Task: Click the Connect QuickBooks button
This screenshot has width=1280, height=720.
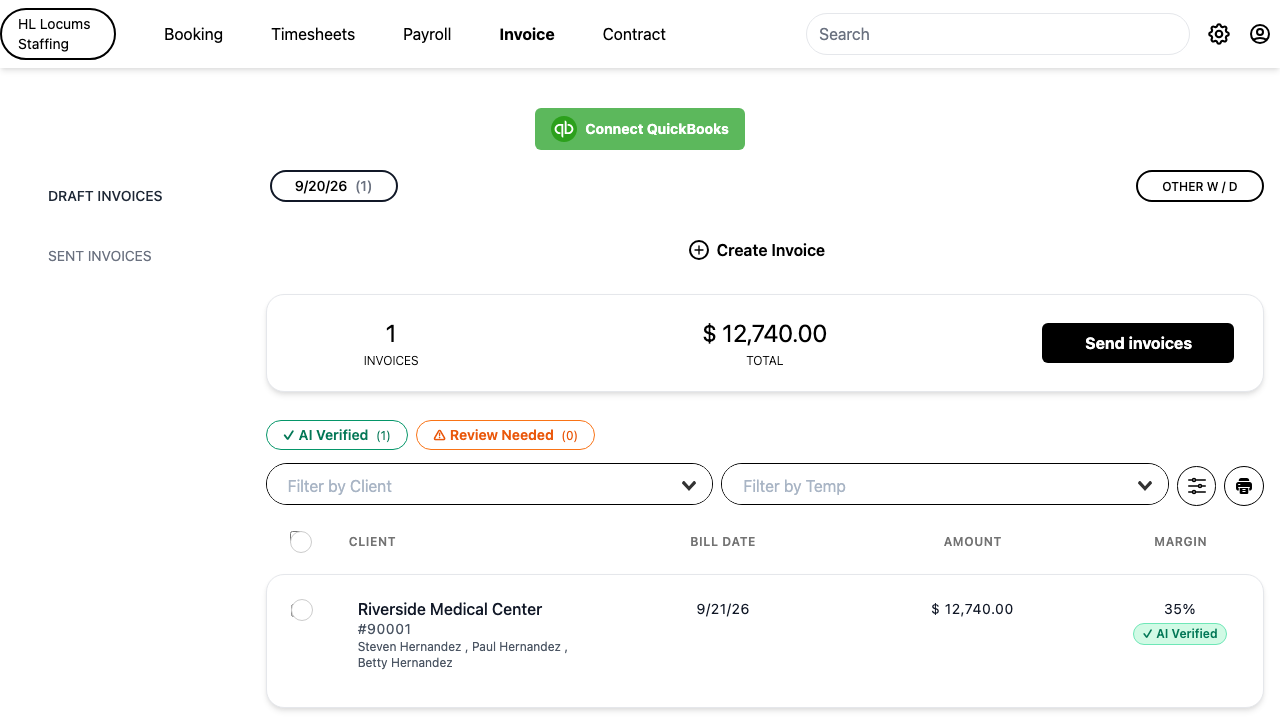Action: click(x=640, y=129)
